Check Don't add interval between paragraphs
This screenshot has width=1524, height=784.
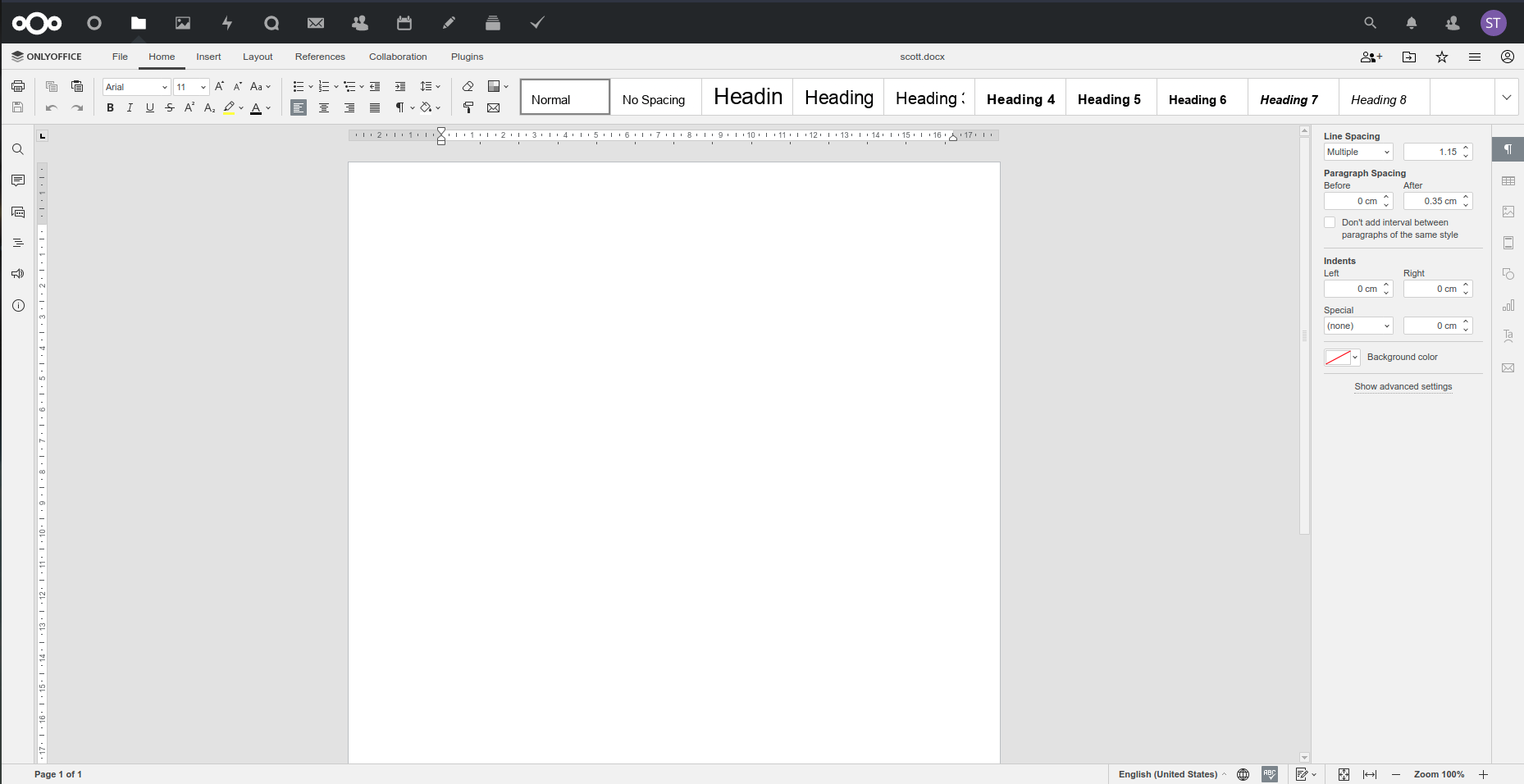click(1330, 222)
